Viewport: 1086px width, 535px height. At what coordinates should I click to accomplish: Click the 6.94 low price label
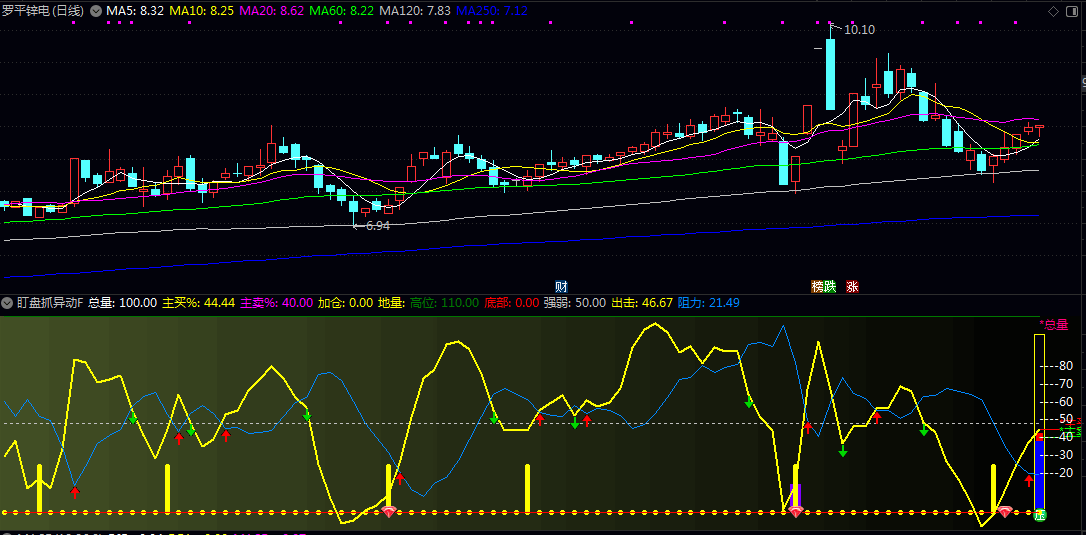coord(377,226)
